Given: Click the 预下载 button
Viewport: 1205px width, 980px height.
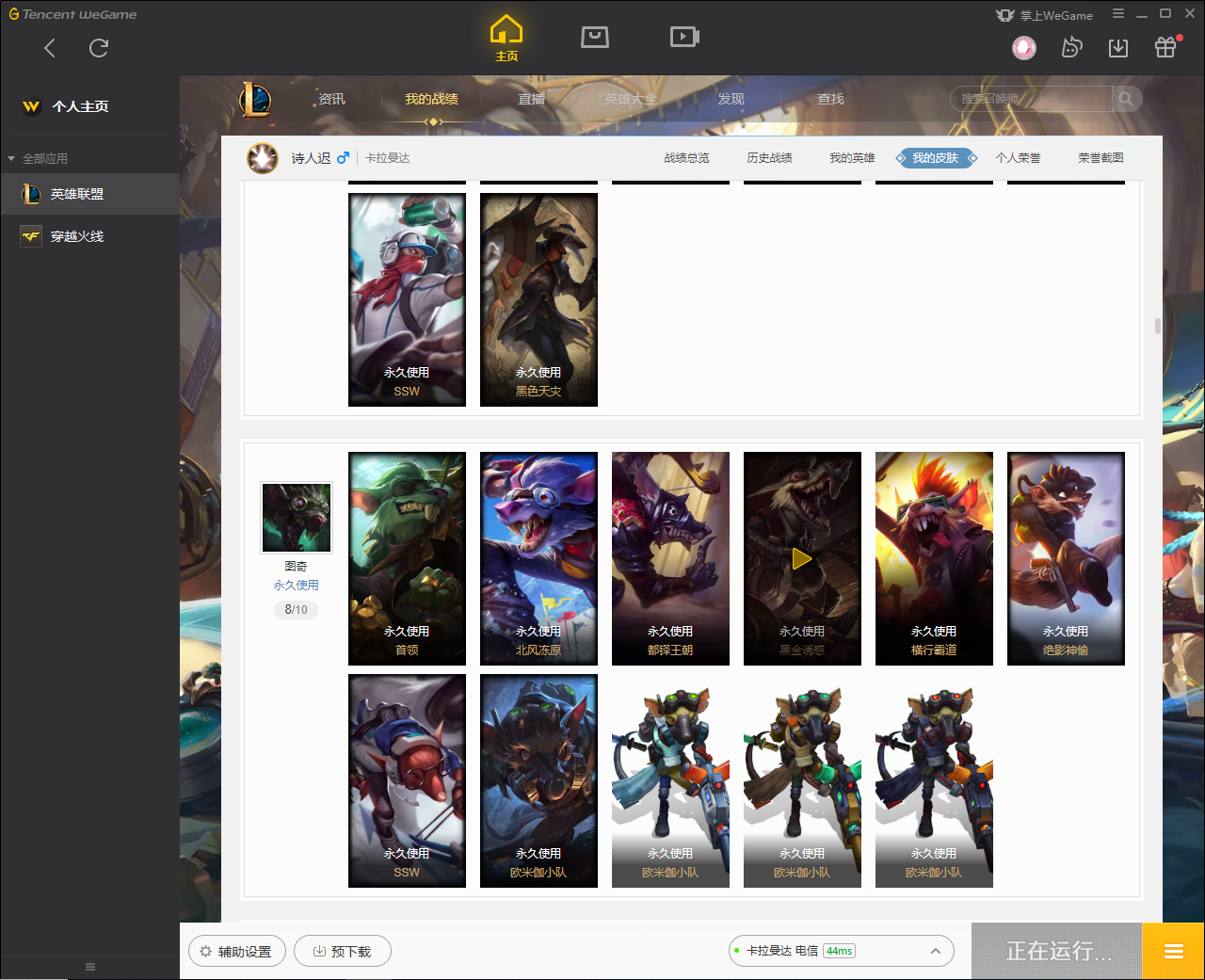Looking at the screenshot, I should tap(343, 951).
